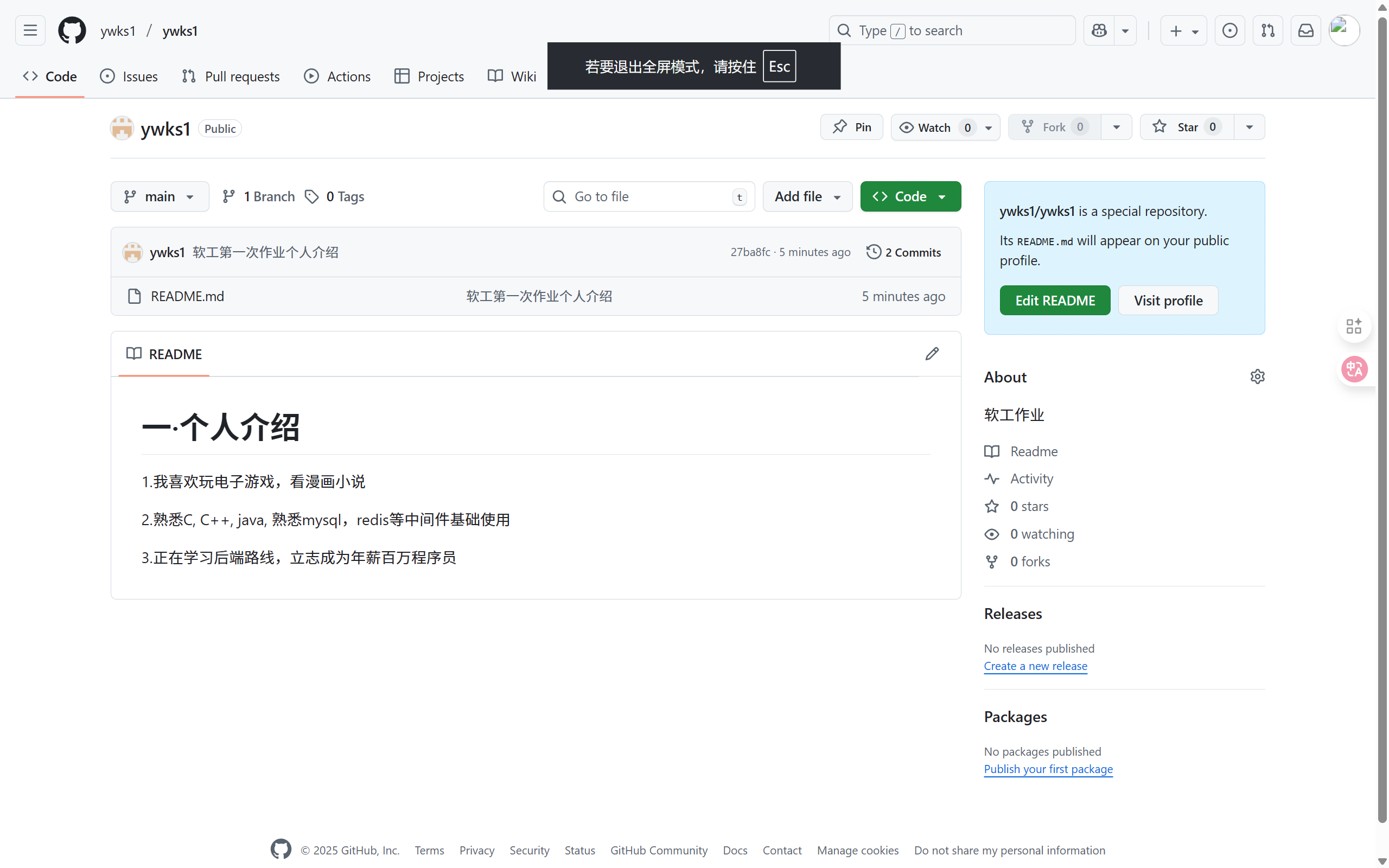Click the Visit profile button
Screen dimensions: 1389x868
coord(1168,300)
